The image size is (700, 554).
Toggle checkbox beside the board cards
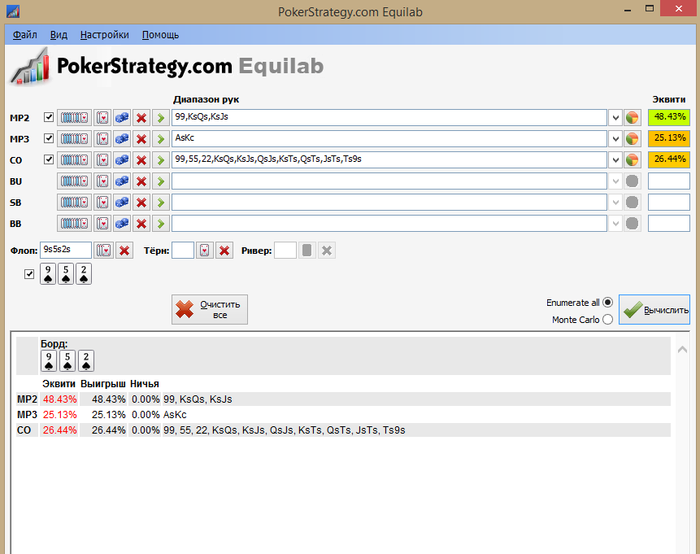point(29,274)
